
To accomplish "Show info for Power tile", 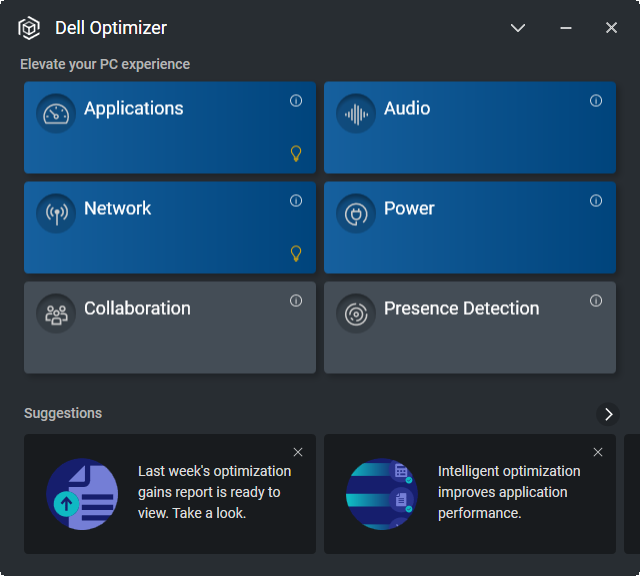I will click(x=596, y=200).
